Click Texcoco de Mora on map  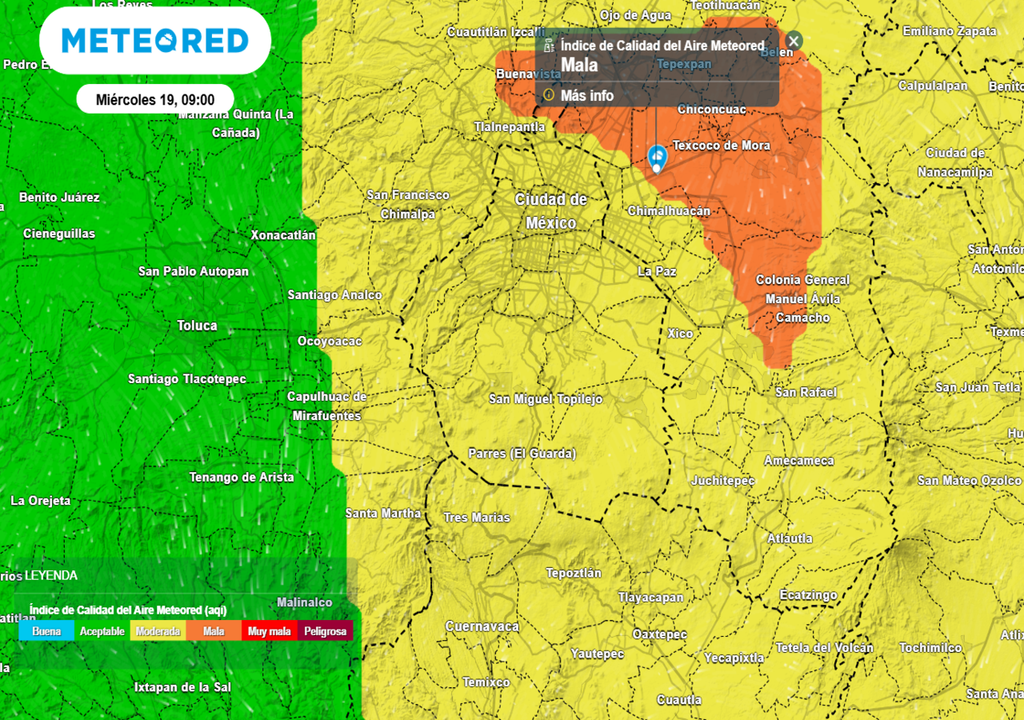[x=721, y=145]
